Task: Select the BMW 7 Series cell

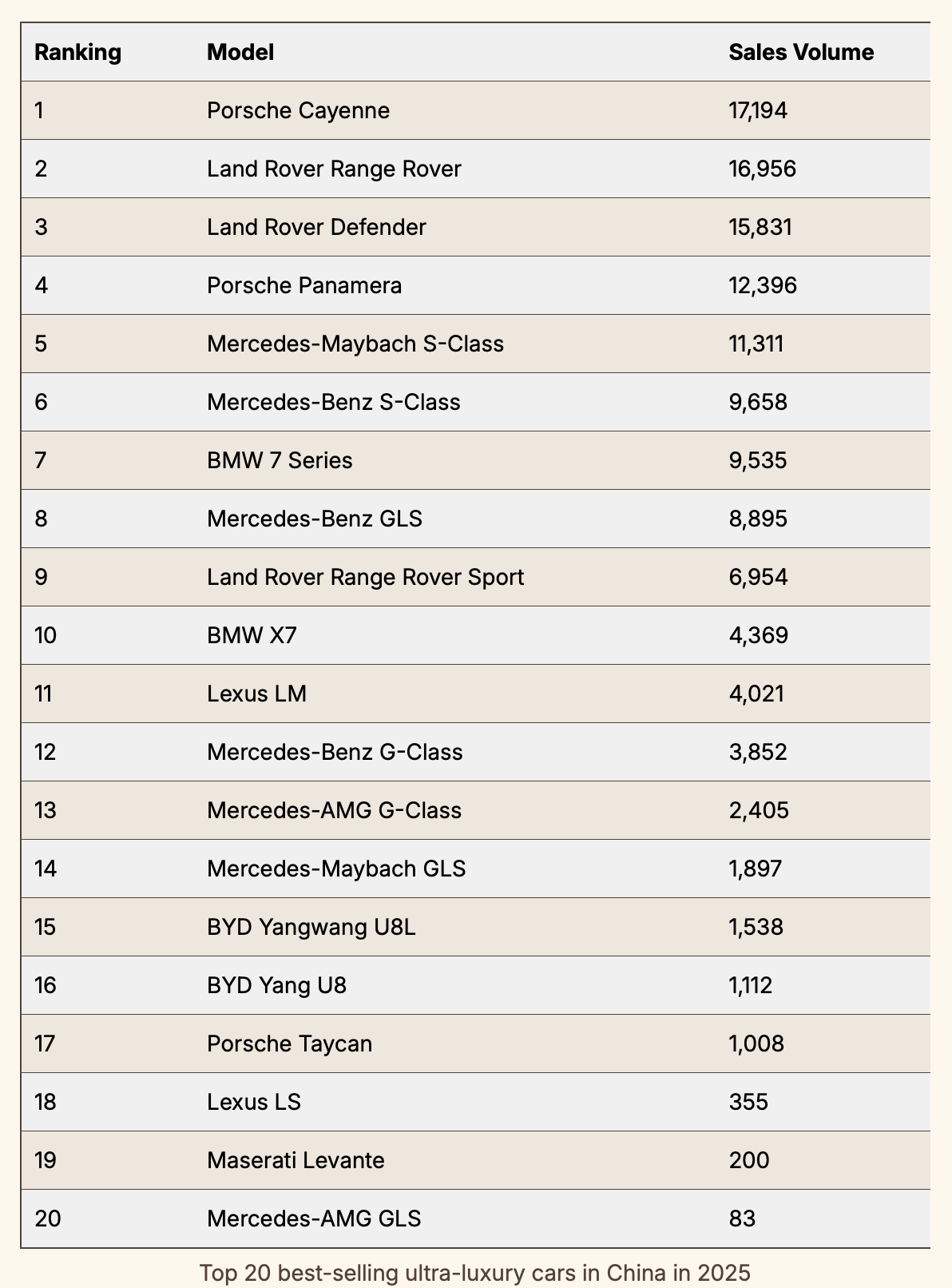Action: coord(280,460)
